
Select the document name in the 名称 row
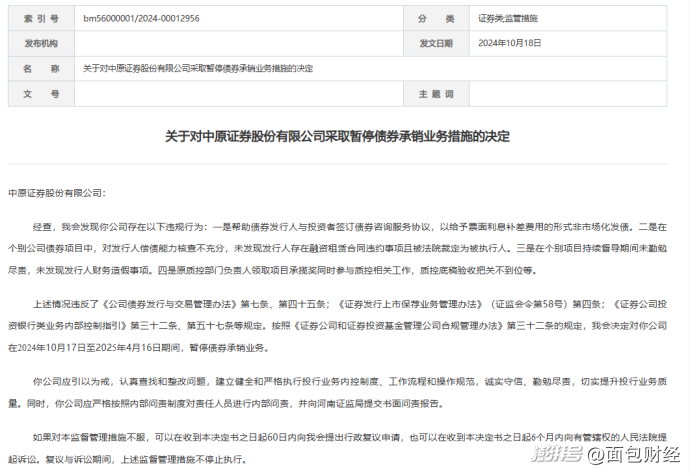tap(198, 68)
